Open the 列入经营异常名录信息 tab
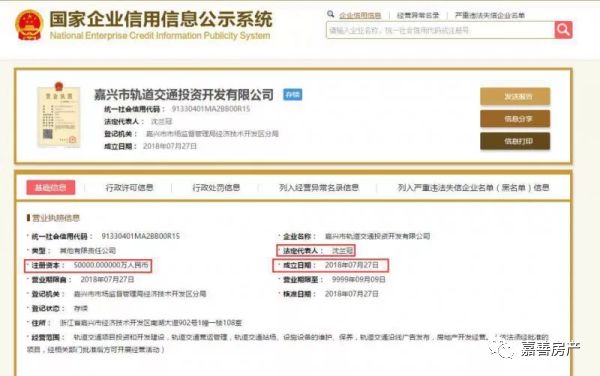This screenshot has height=376, width=600. click(319, 187)
